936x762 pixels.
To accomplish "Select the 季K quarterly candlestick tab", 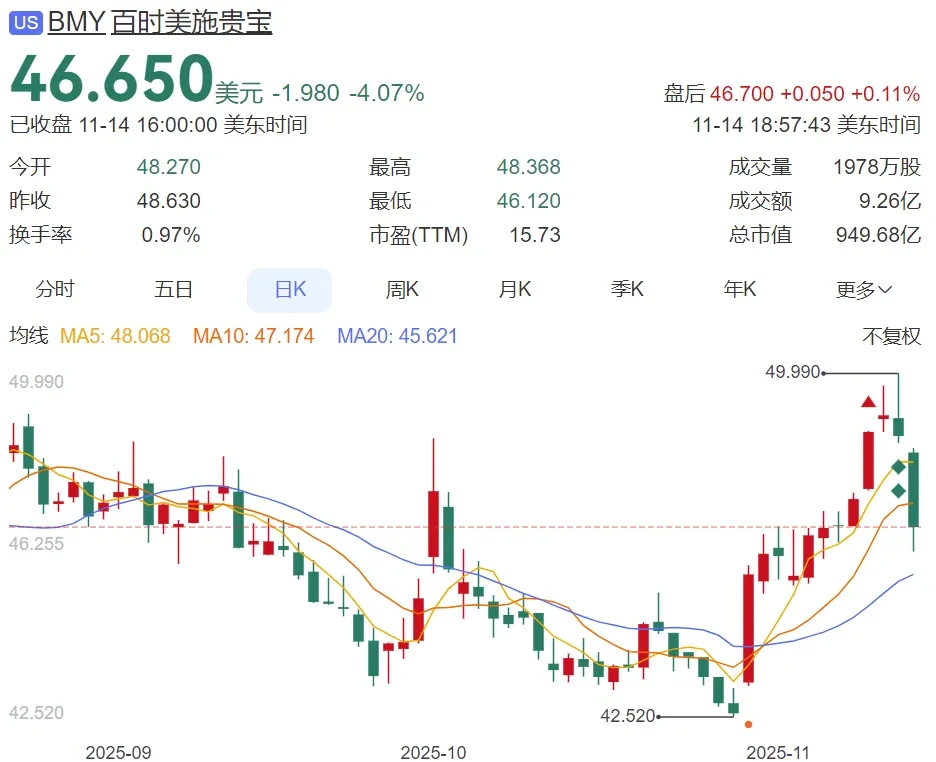I will pyautogui.click(x=627, y=289).
